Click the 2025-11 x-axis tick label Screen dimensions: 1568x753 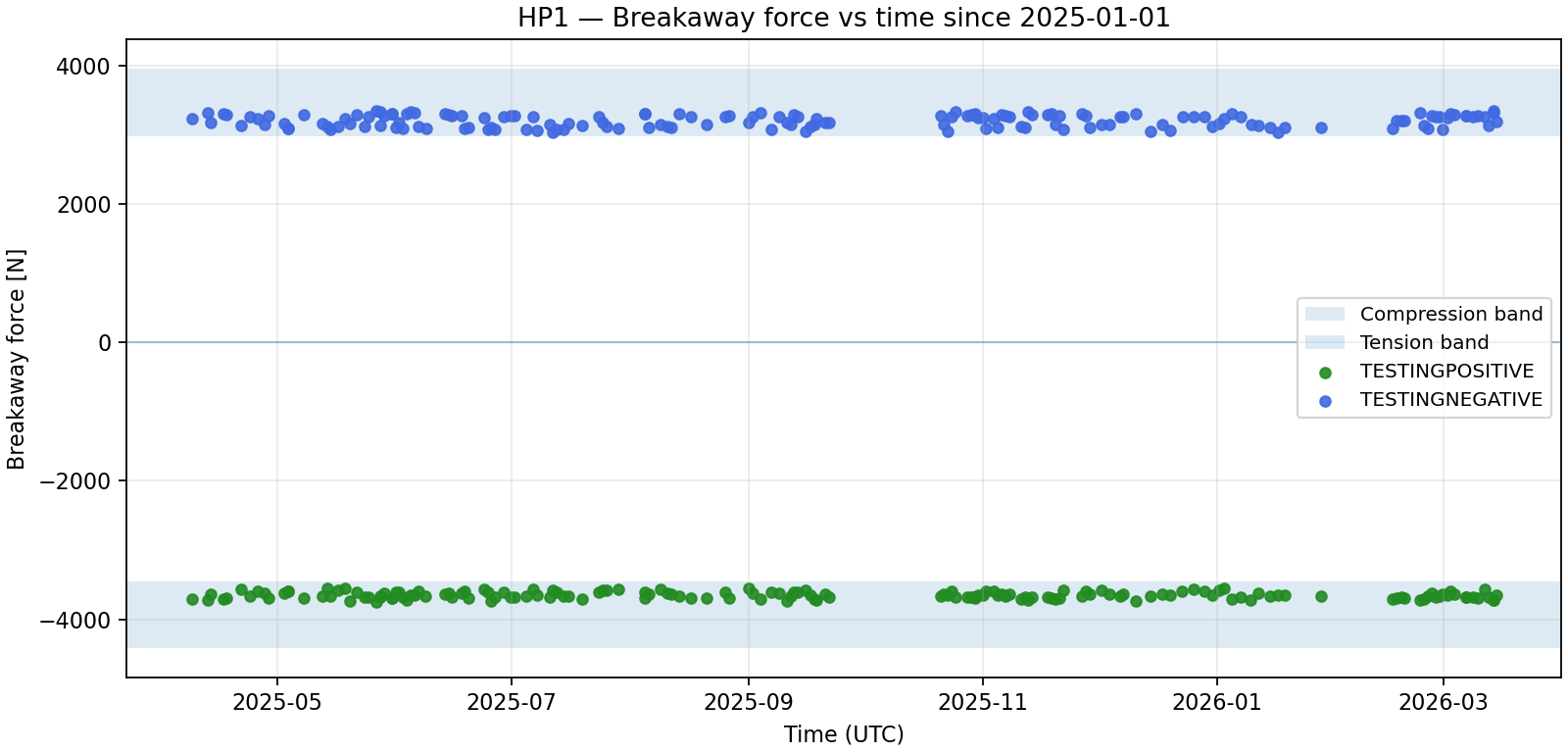coord(982,702)
